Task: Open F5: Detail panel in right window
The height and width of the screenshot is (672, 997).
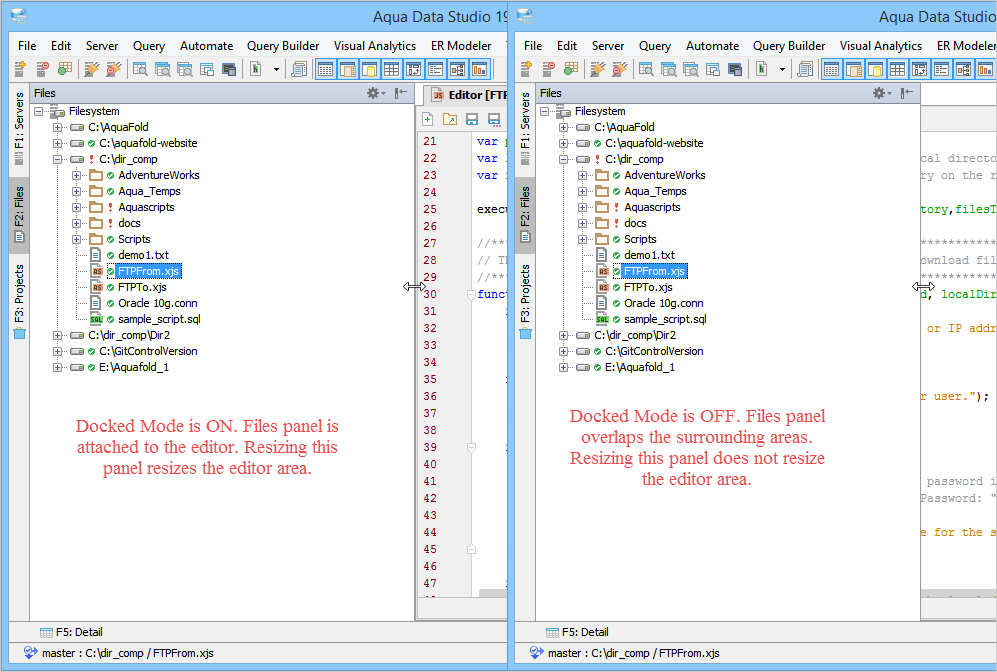Action: click(577, 632)
